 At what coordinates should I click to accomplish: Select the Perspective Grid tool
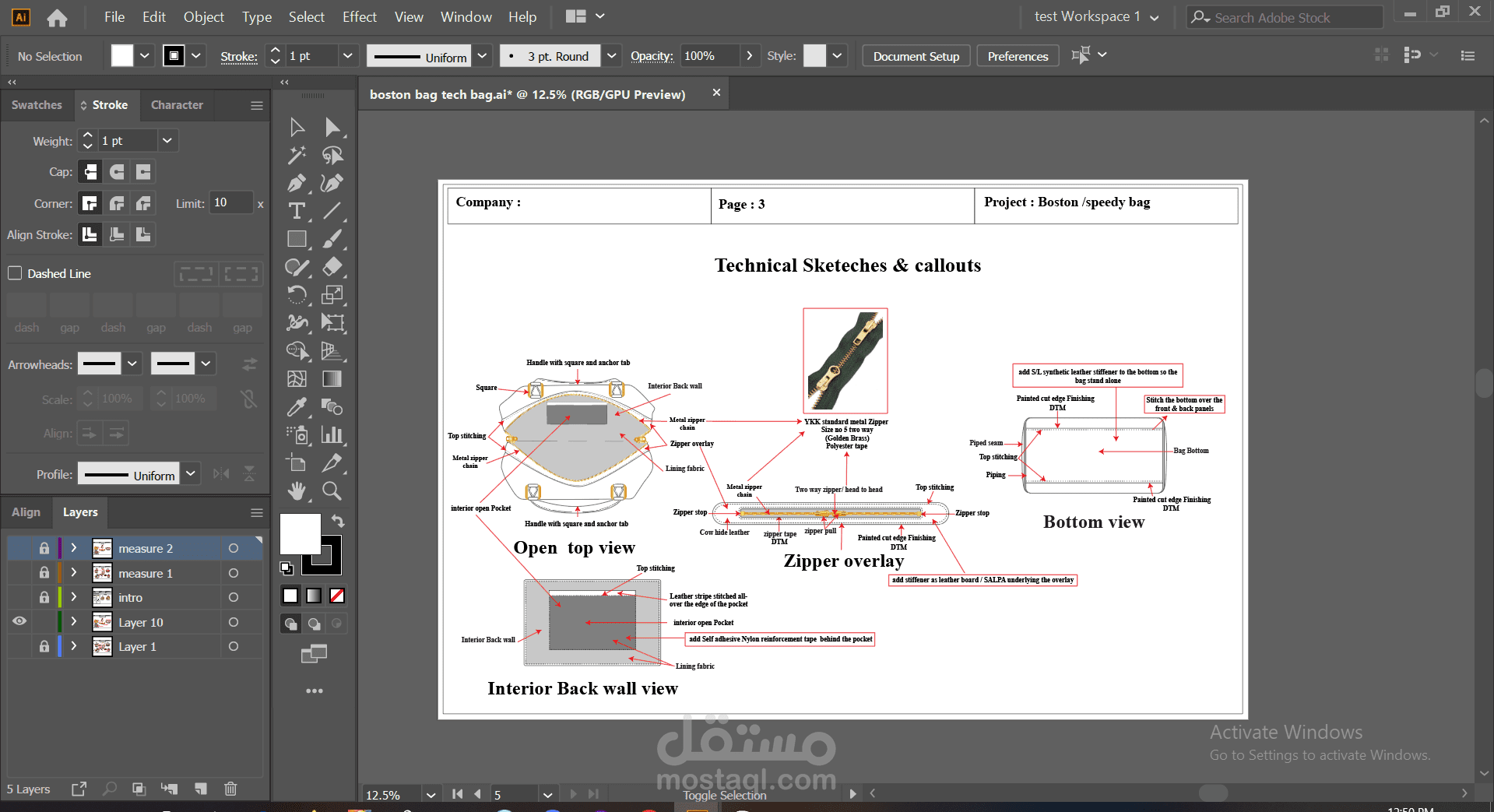332,351
